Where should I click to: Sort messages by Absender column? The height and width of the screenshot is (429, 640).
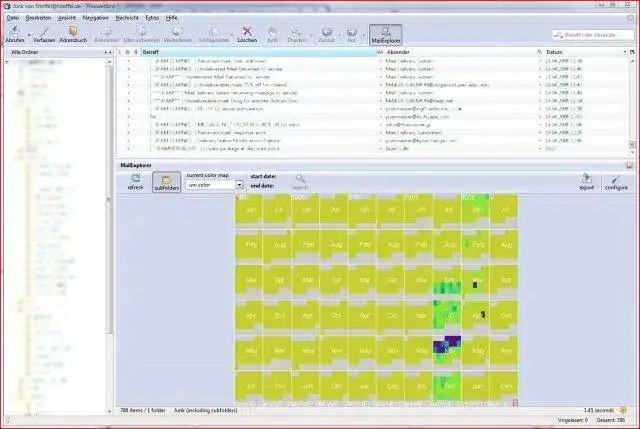coord(459,52)
